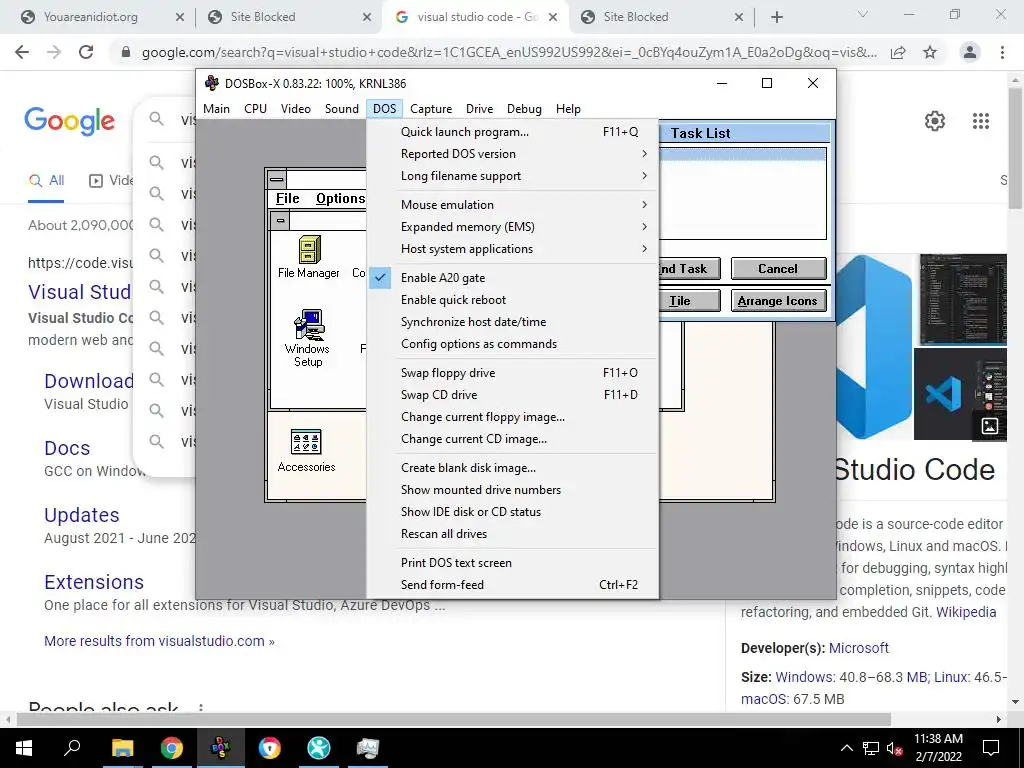
Task: Close the Youareanidiot.org tab
Action: [x=180, y=17]
